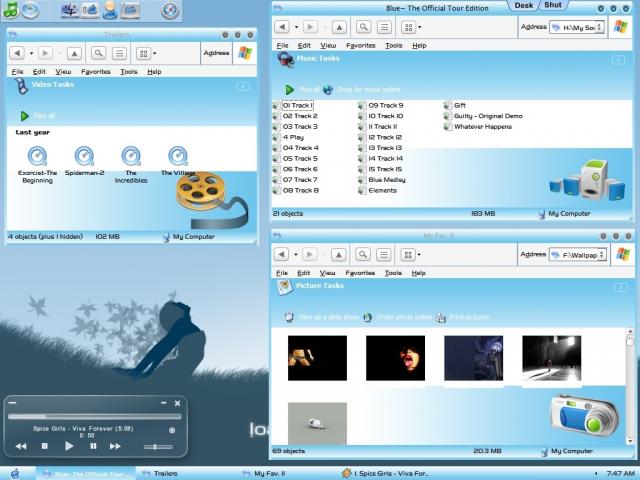
Task: Go back in Blue Official Tour Edition window
Action: pos(282,27)
